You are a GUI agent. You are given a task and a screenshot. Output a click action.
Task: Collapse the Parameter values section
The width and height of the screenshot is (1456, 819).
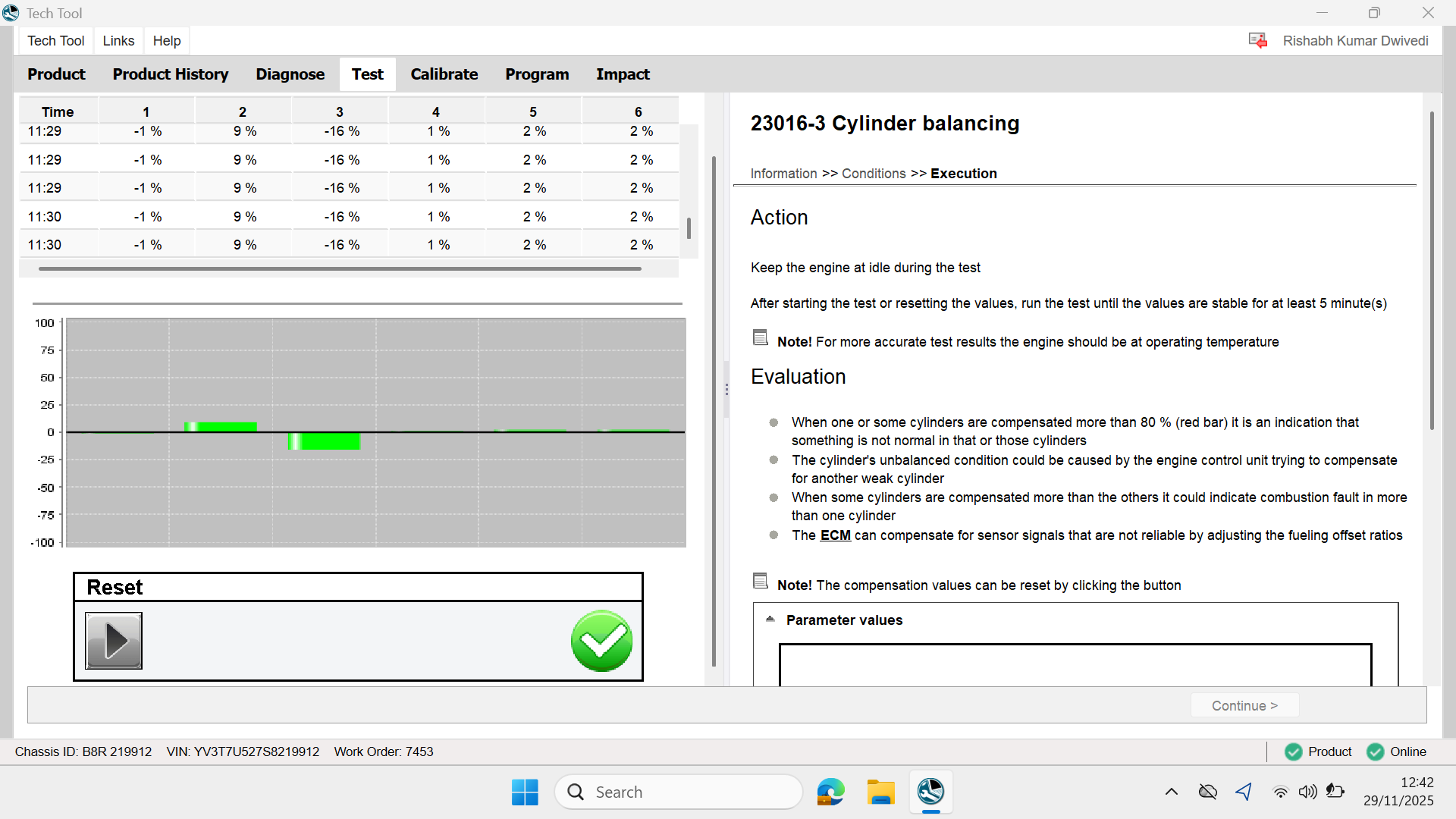click(770, 620)
